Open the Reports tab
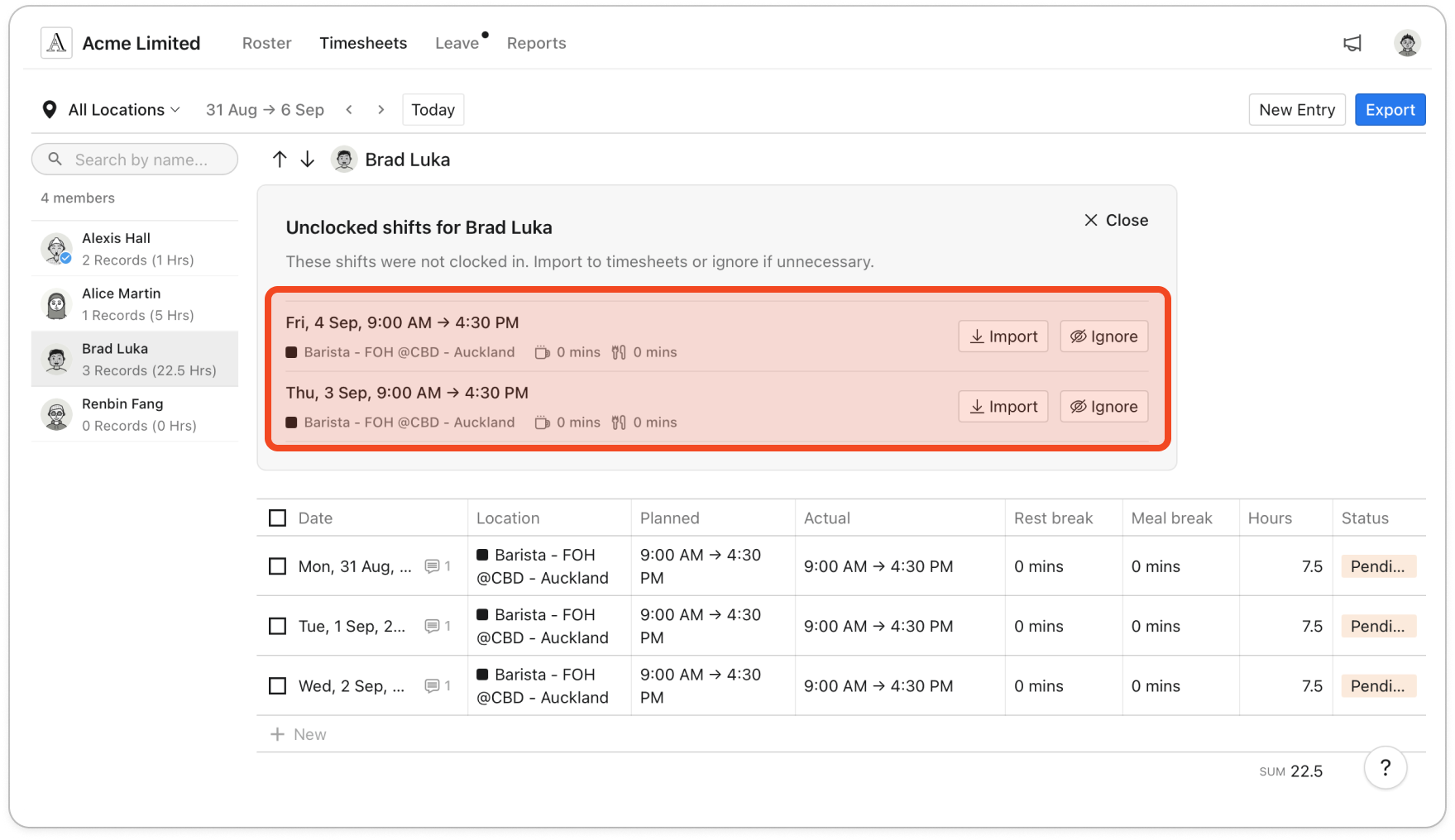The image size is (1455, 840). [x=537, y=43]
